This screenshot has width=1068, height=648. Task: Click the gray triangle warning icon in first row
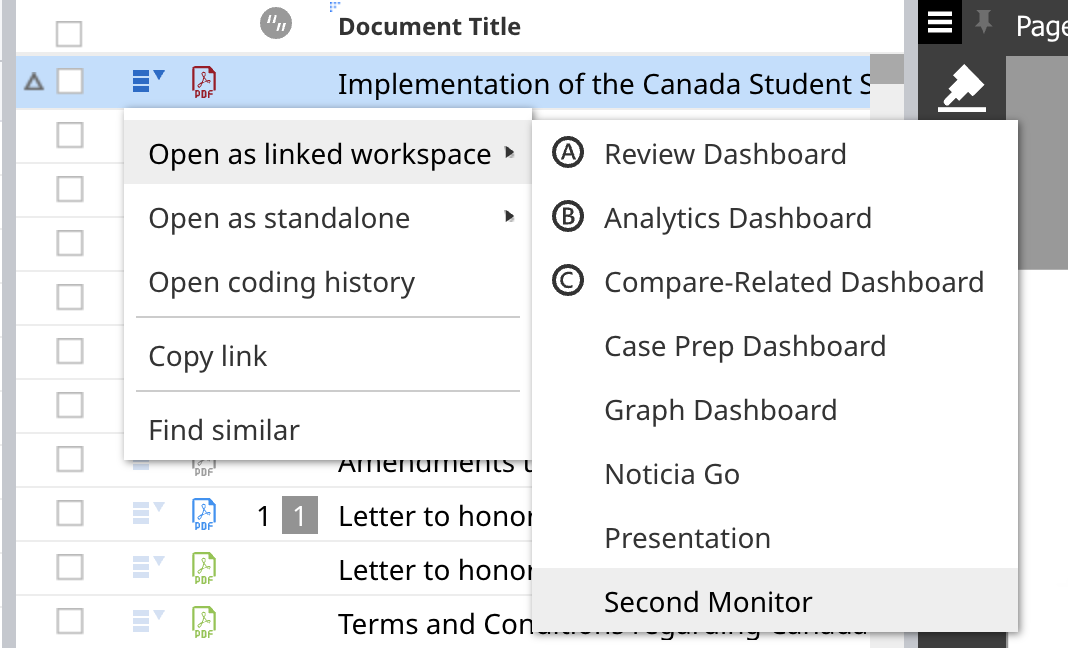tap(34, 82)
